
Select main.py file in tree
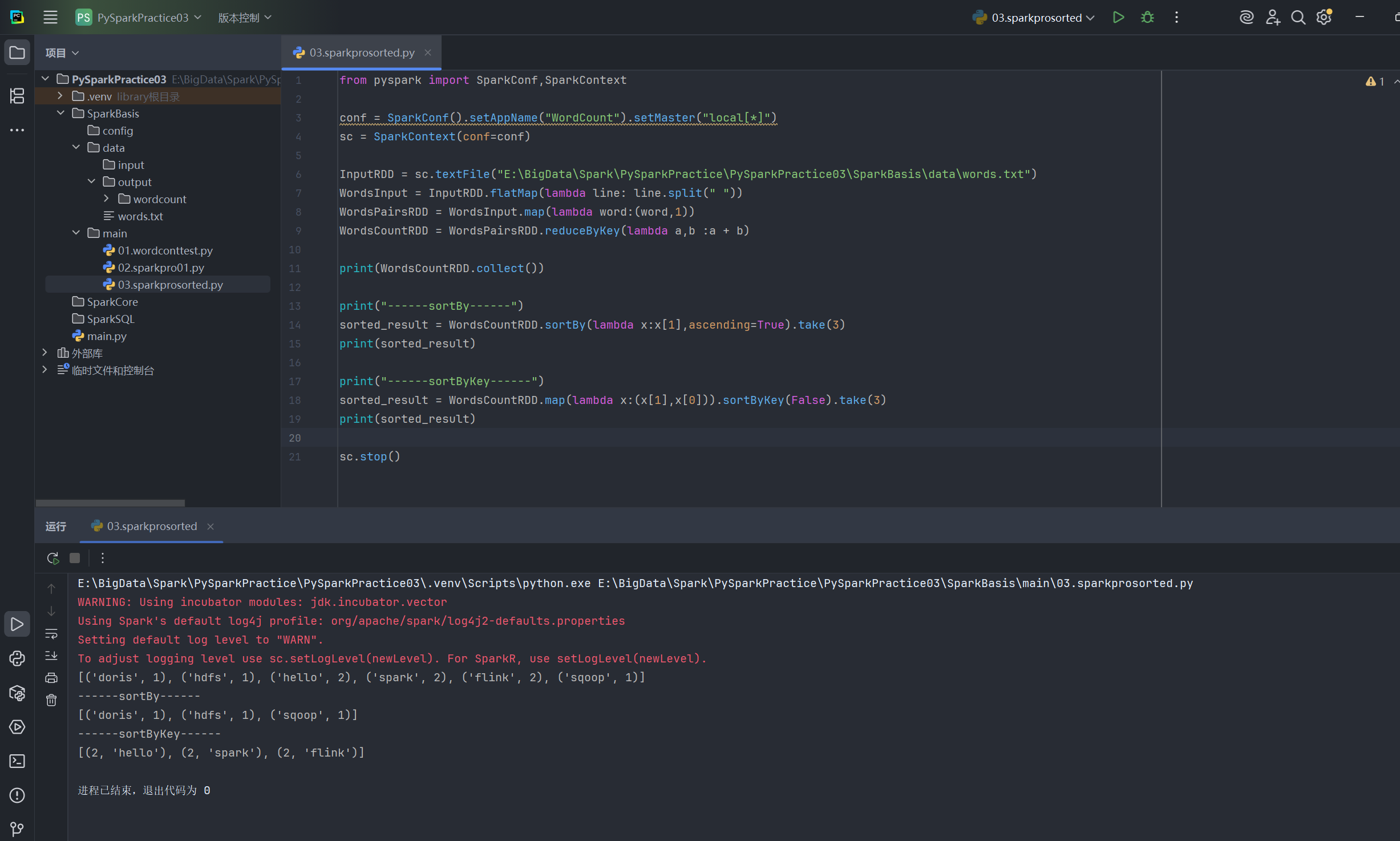coord(107,336)
